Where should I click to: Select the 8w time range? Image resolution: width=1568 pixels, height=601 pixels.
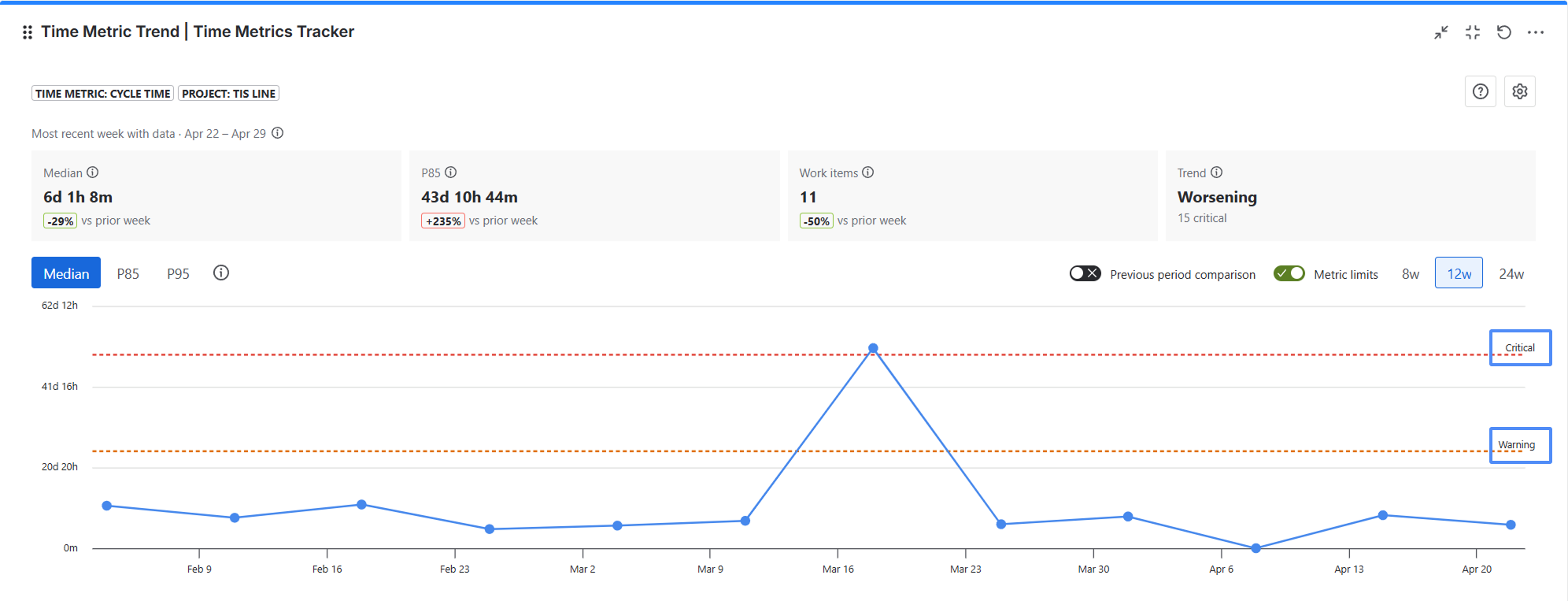pyautogui.click(x=1411, y=273)
